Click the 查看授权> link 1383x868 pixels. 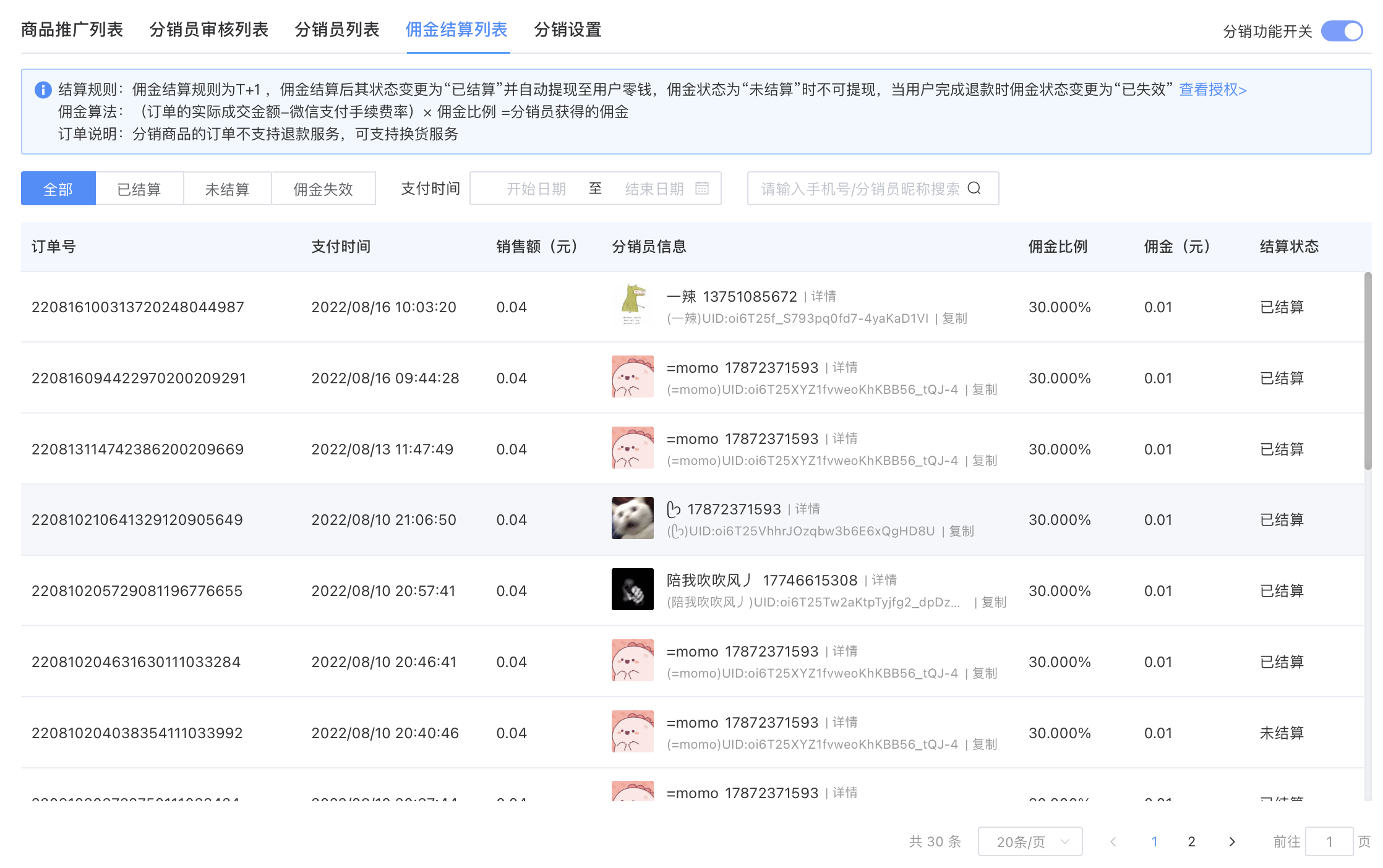1212,90
